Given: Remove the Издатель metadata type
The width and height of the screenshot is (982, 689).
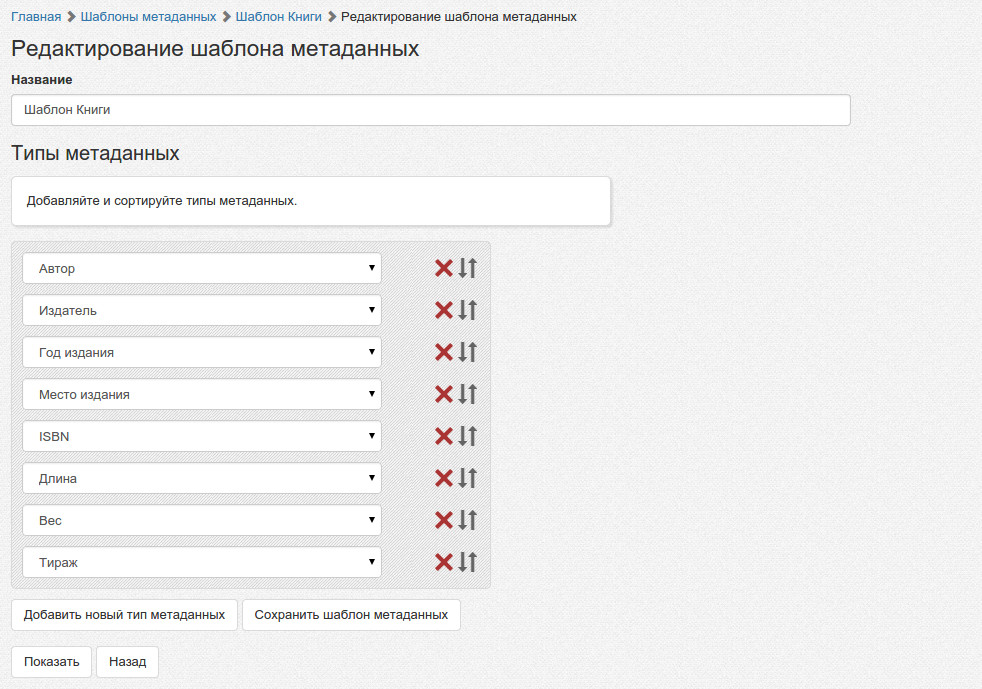Looking at the screenshot, I should tap(444, 310).
